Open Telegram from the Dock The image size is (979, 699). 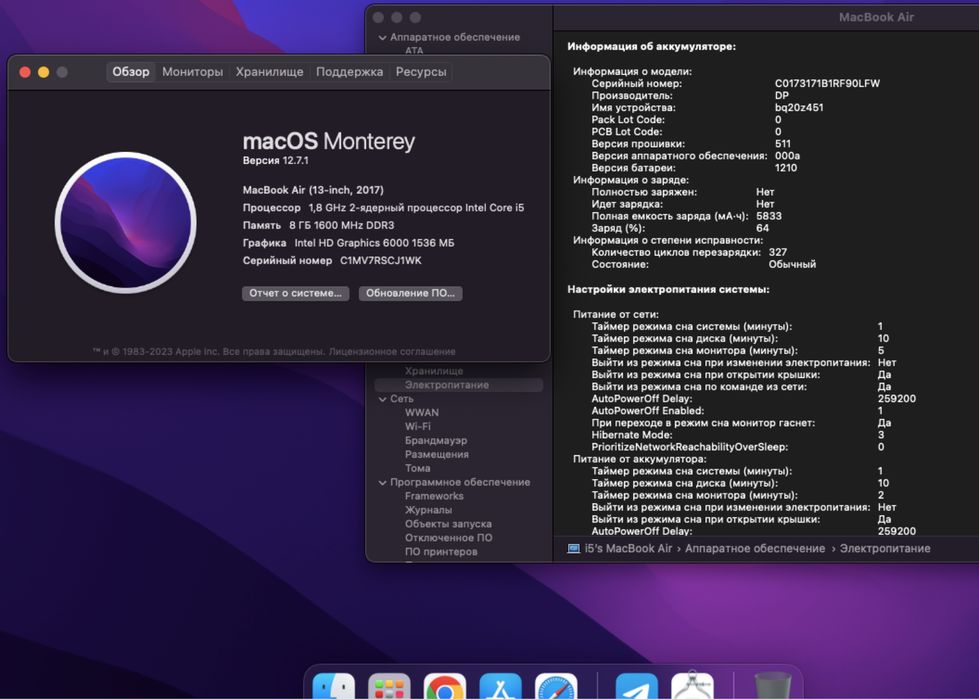pos(636,687)
